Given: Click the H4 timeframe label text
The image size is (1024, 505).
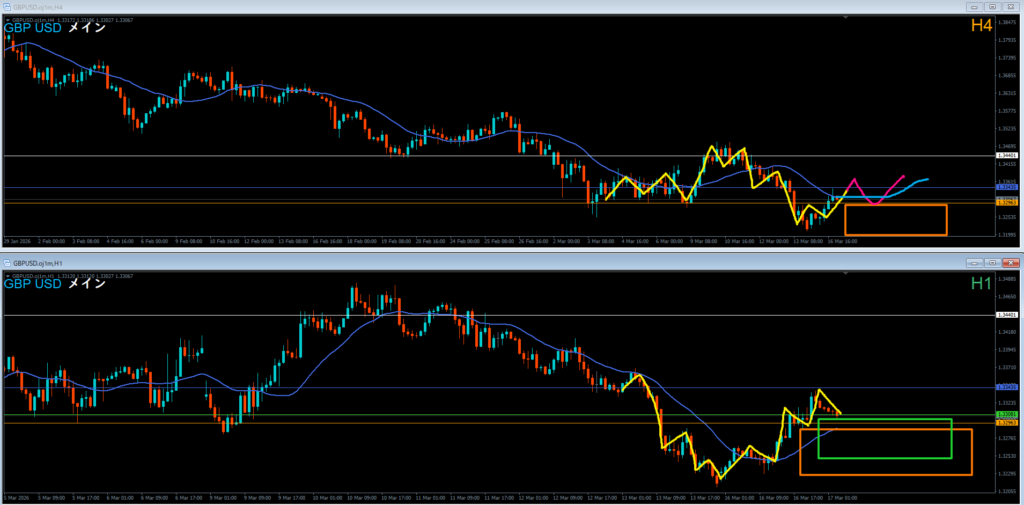Looking at the screenshot, I should (x=981, y=25).
